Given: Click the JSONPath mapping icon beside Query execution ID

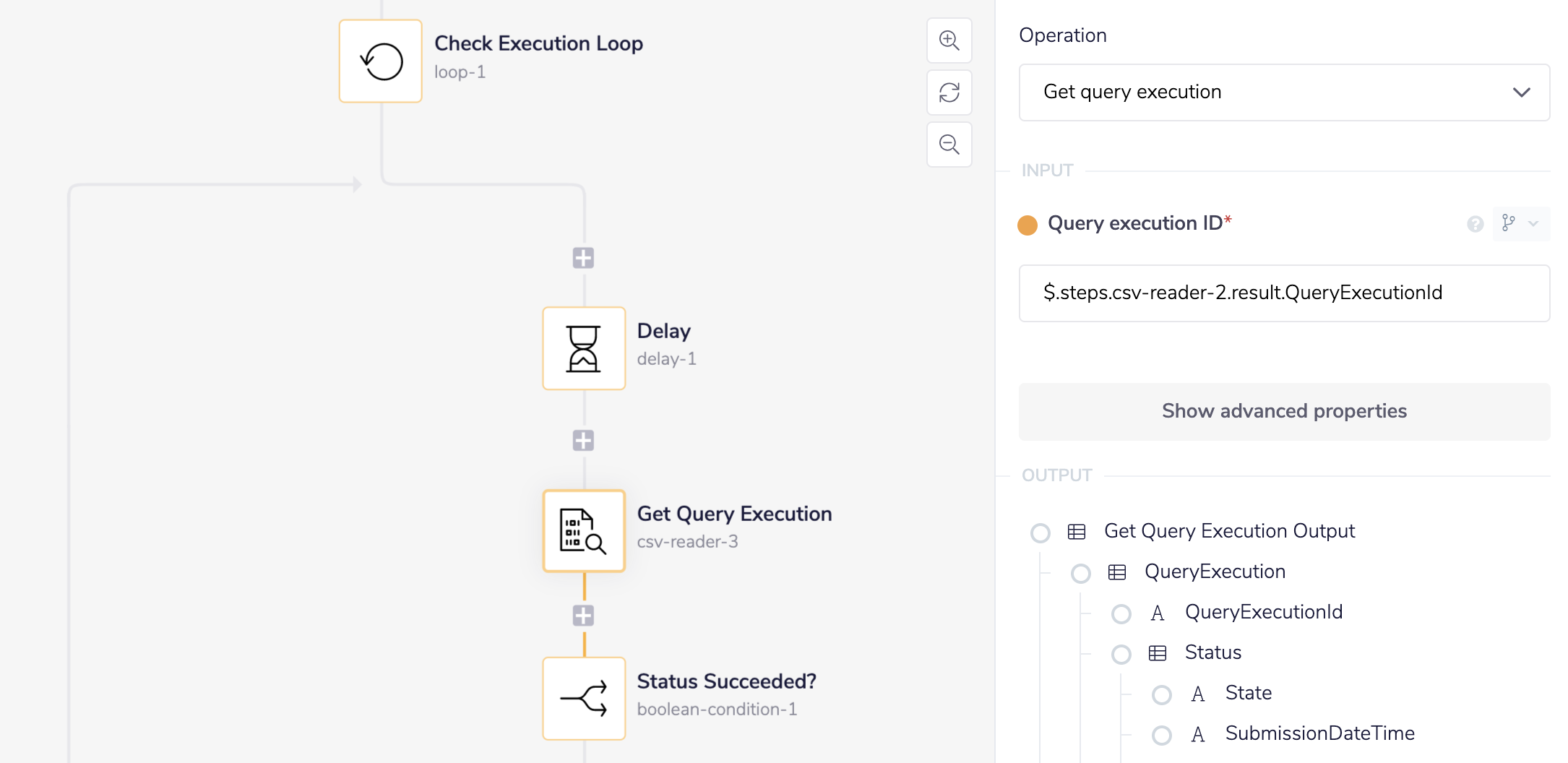Looking at the screenshot, I should 1508,224.
